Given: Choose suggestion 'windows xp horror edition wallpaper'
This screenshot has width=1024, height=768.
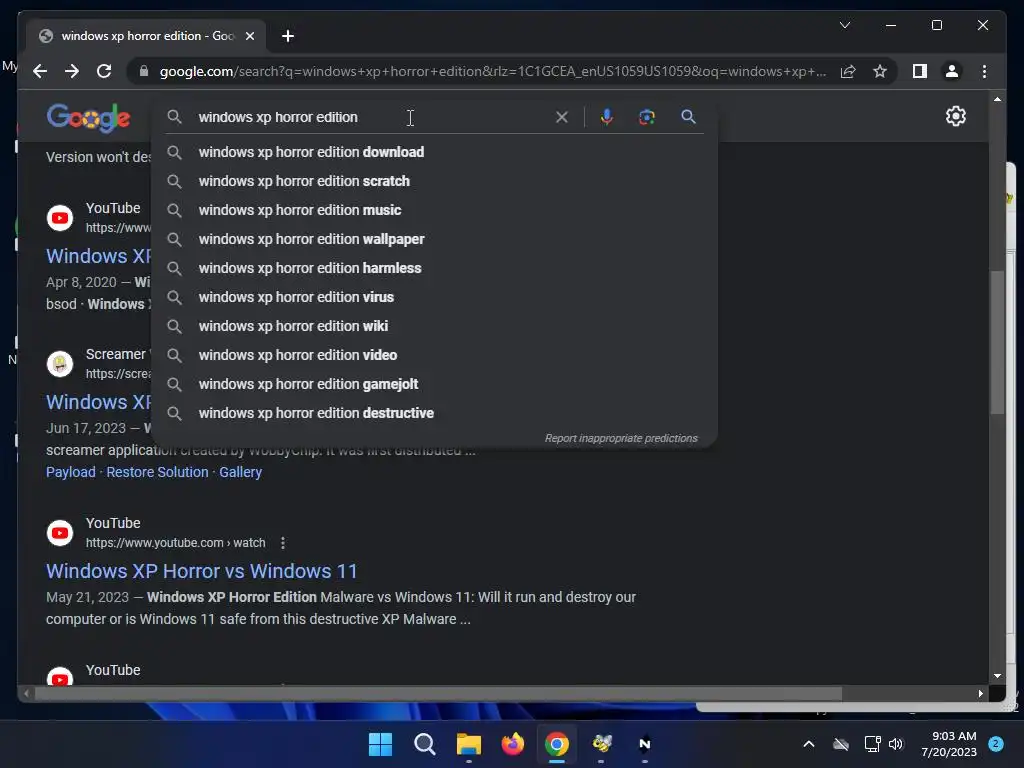Looking at the screenshot, I should 434,239.
